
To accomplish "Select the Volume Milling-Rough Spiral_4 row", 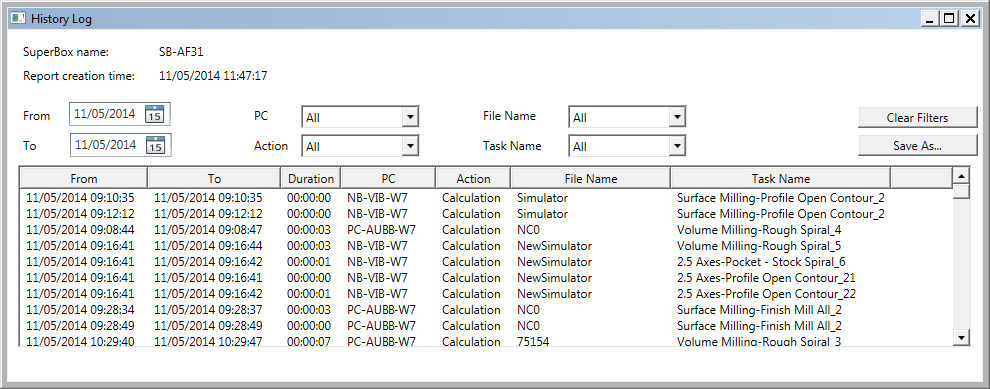I will coord(486,230).
